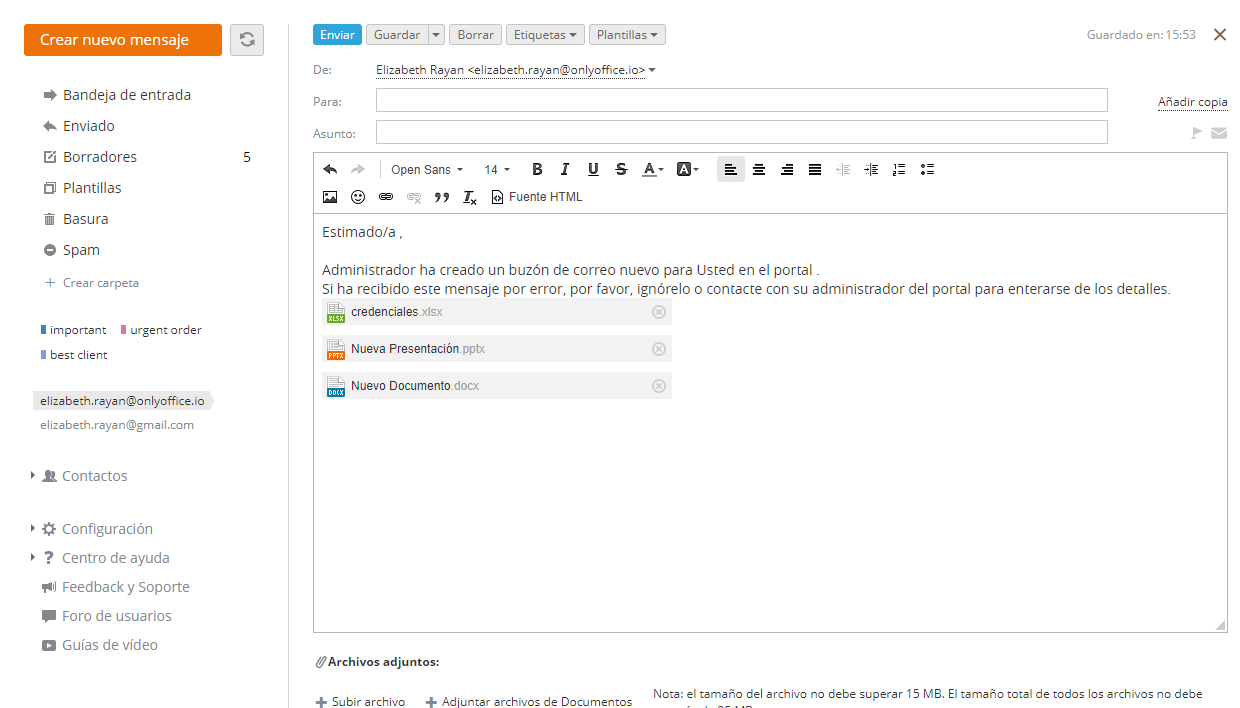This screenshot has width=1240, height=708.
Task: Click the Enviar button
Action: (x=337, y=35)
